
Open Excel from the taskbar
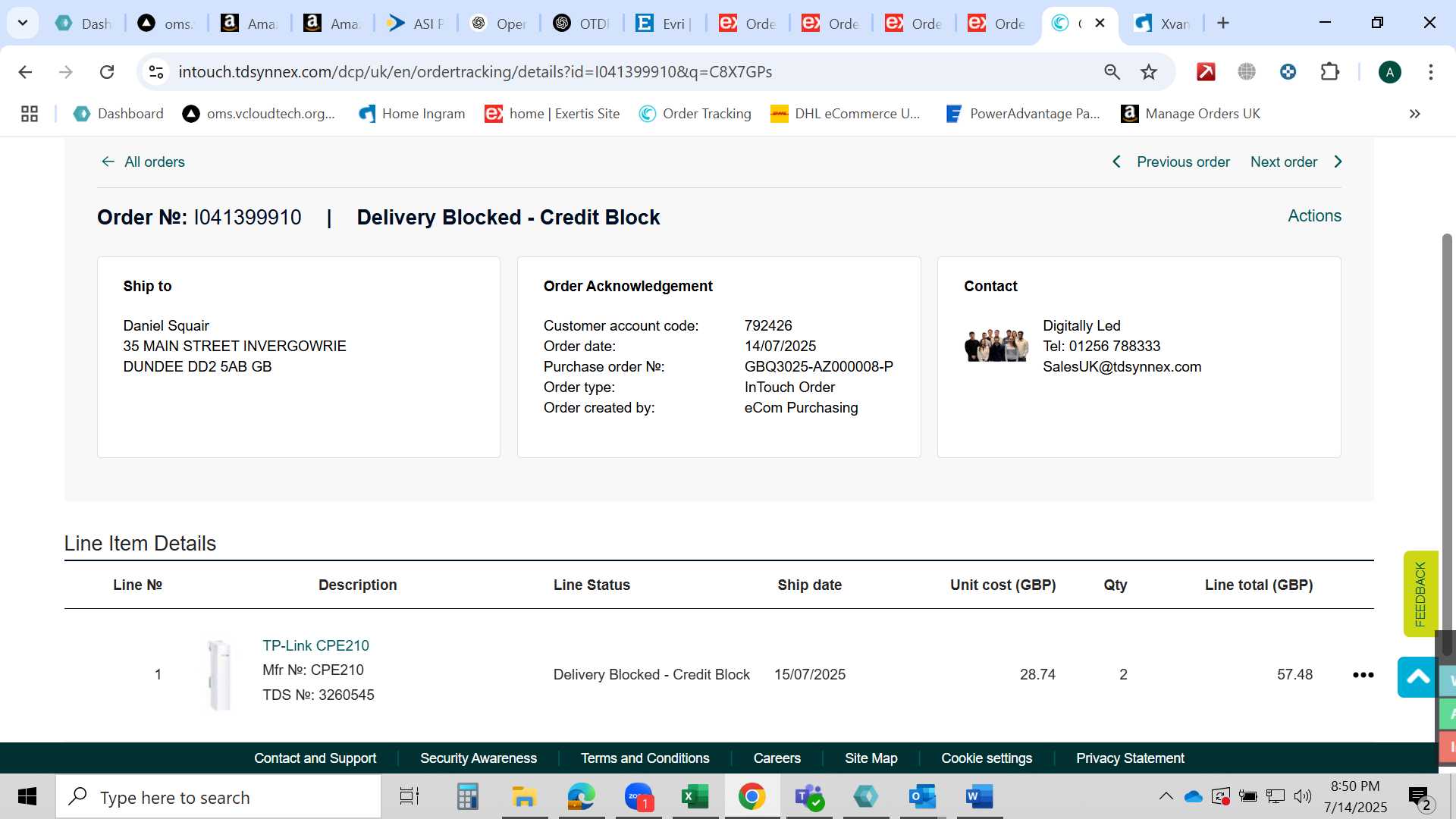695,797
